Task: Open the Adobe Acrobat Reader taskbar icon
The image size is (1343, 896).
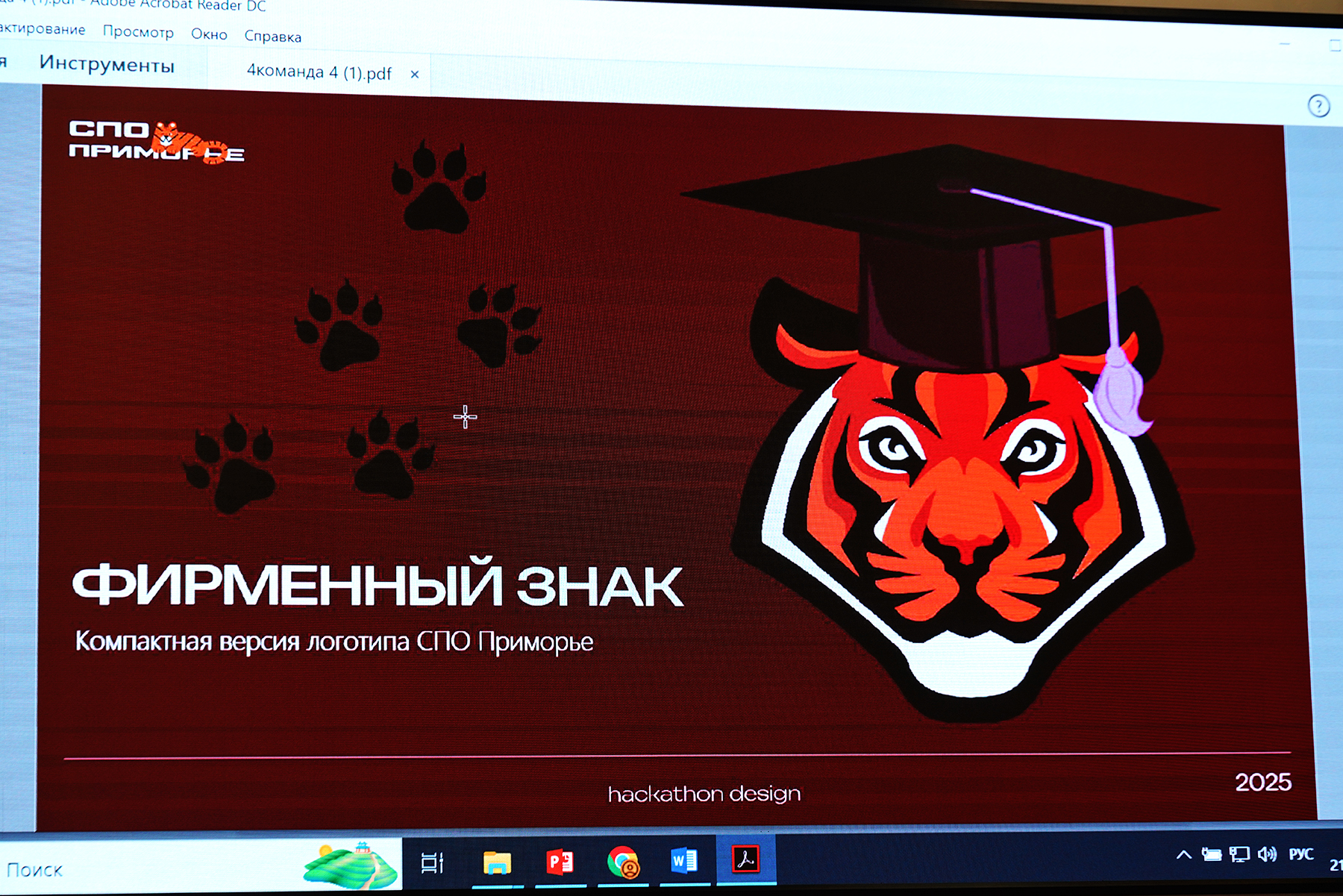Action: [x=745, y=859]
